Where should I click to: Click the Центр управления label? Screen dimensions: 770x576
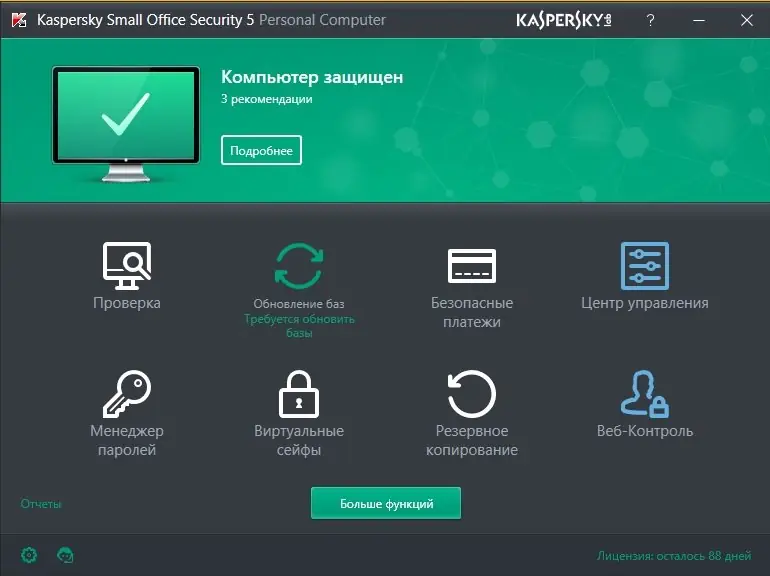click(x=645, y=303)
